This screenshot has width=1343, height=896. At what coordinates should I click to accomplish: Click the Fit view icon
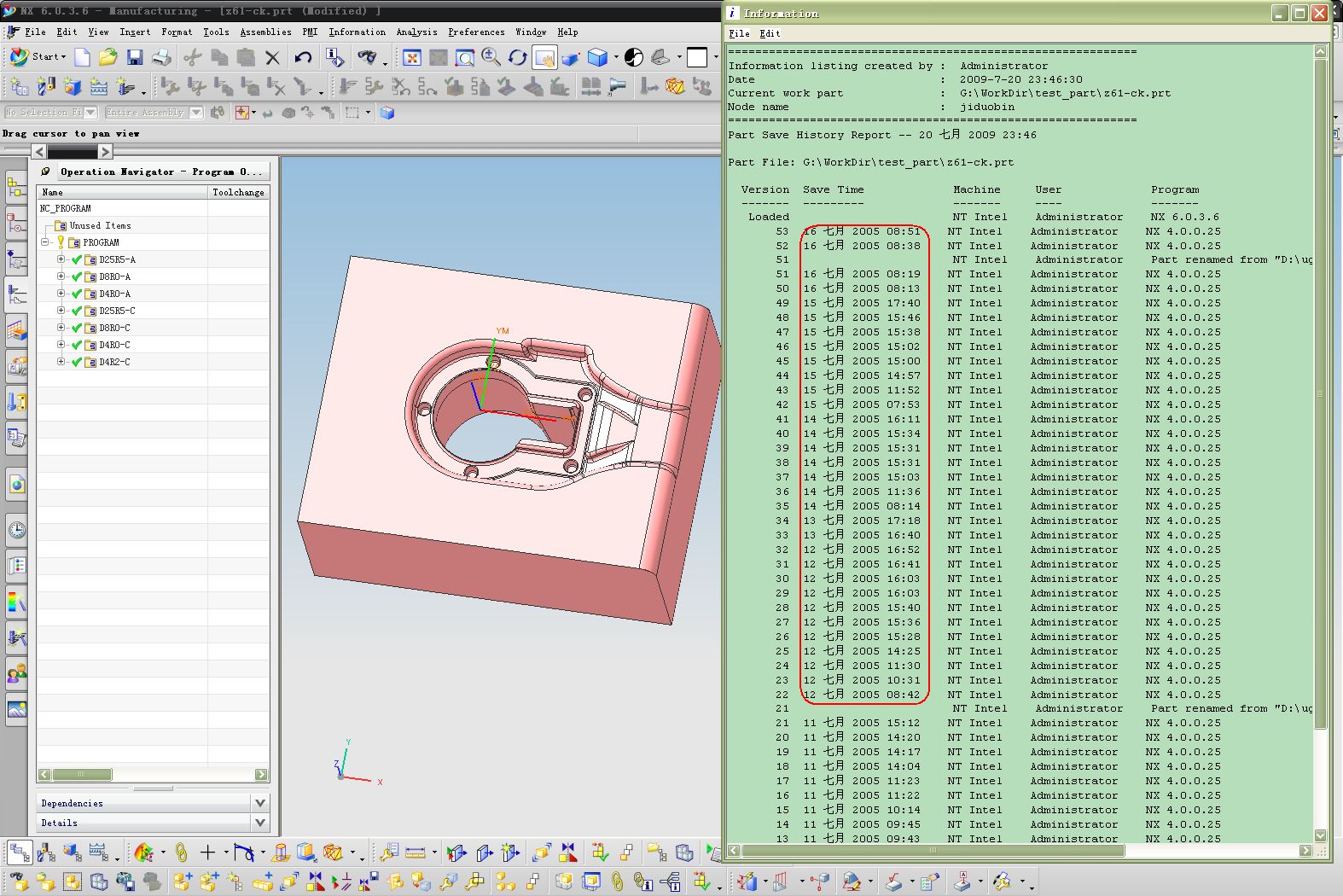coord(412,57)
